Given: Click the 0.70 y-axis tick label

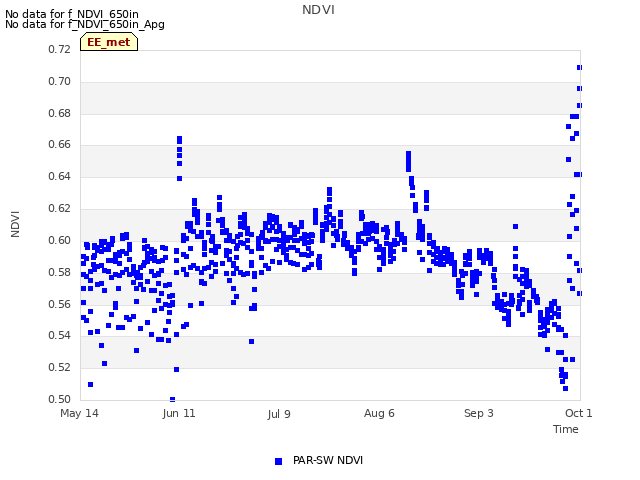Looking at the screenshot, I should pyautogui.click(x=60, y=81).
